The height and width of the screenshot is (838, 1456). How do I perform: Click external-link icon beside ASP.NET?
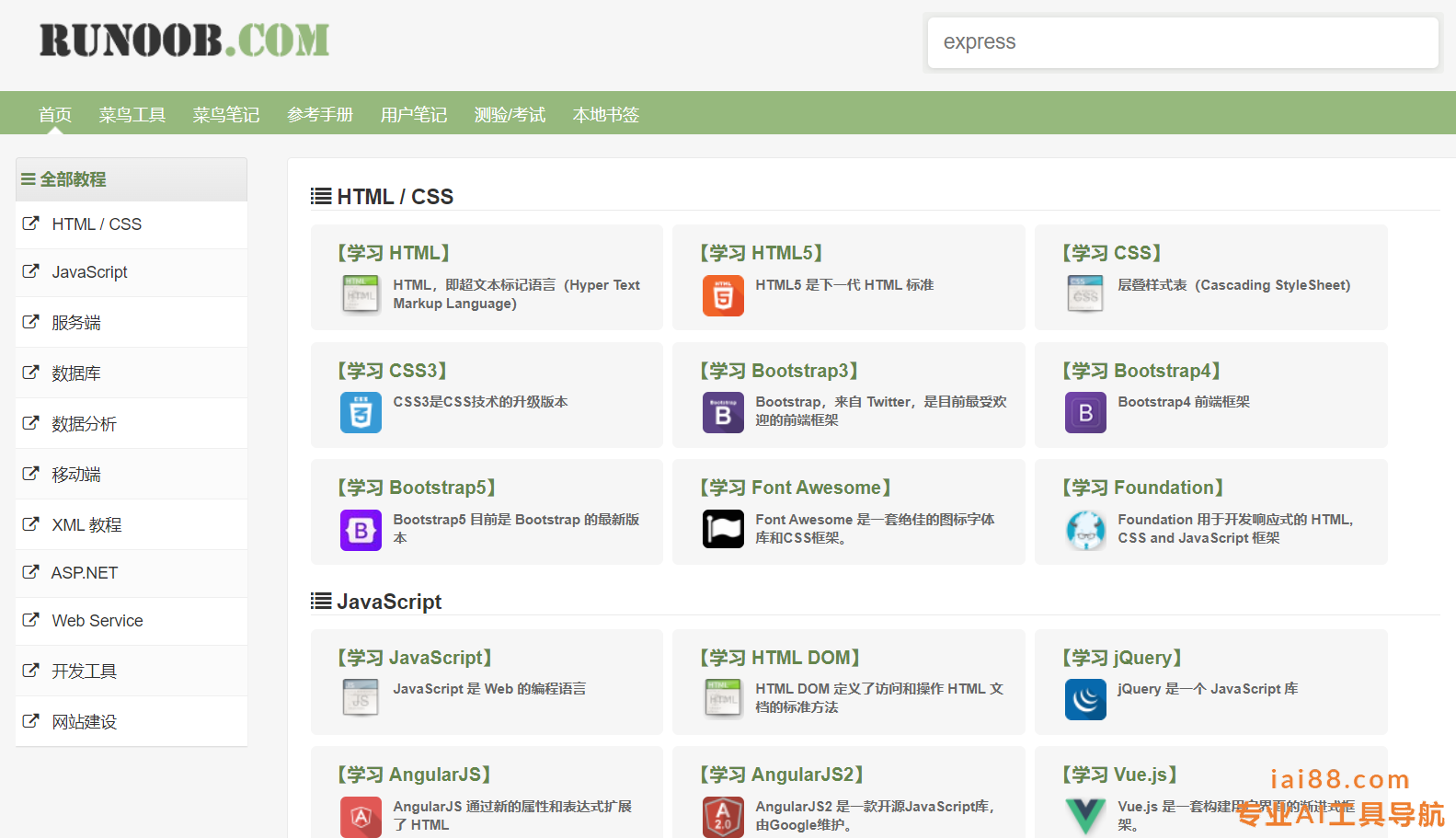[x=31, y=572]
